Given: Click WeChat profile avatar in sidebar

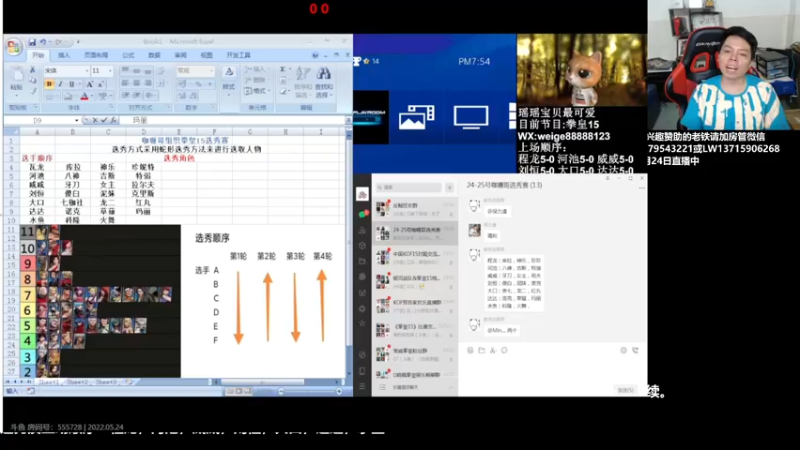Looking at the screenshot, I should [x=362, y=194].
